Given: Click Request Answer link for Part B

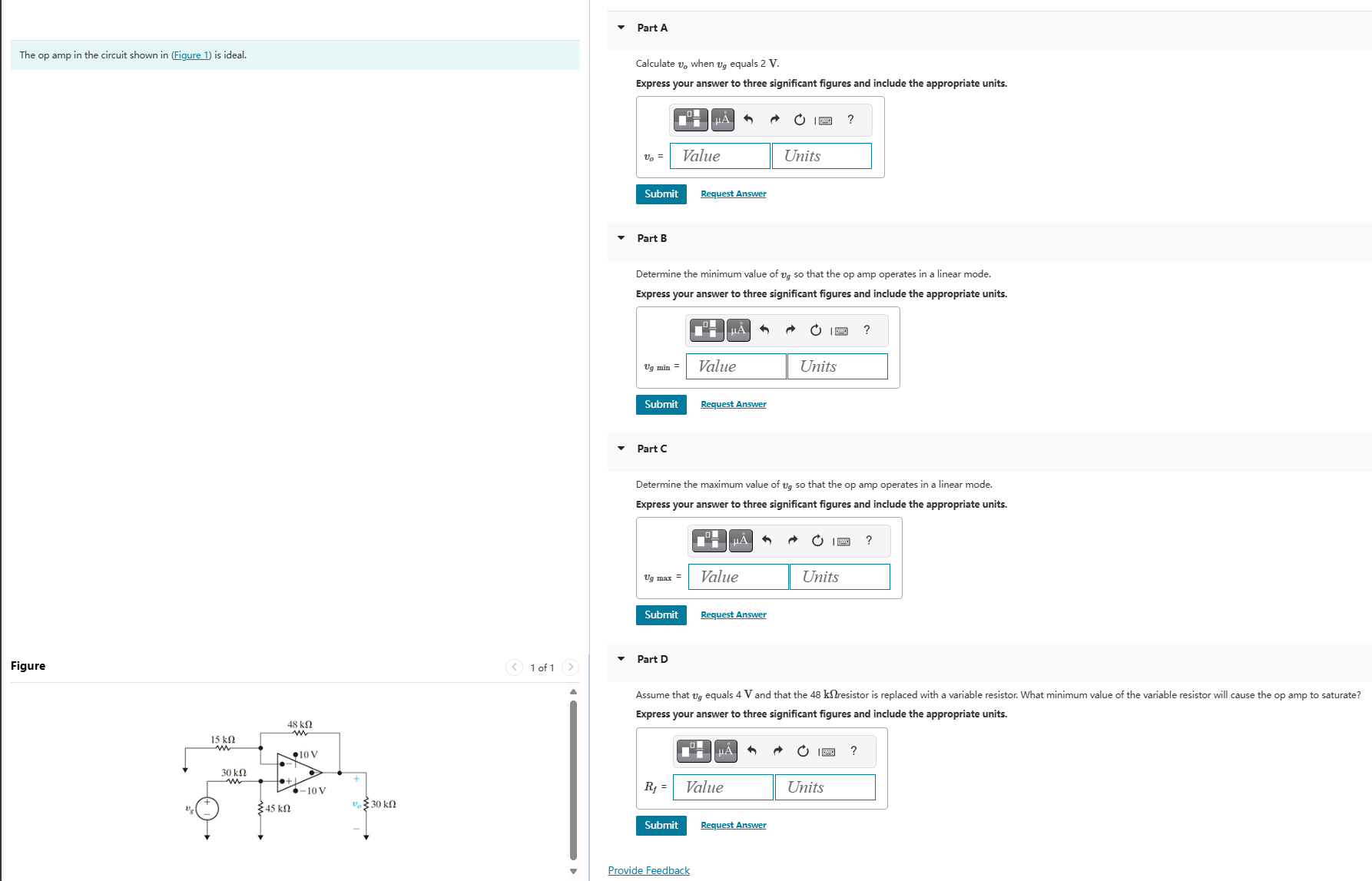Looking at the screenshot, I should click(734, 404).
